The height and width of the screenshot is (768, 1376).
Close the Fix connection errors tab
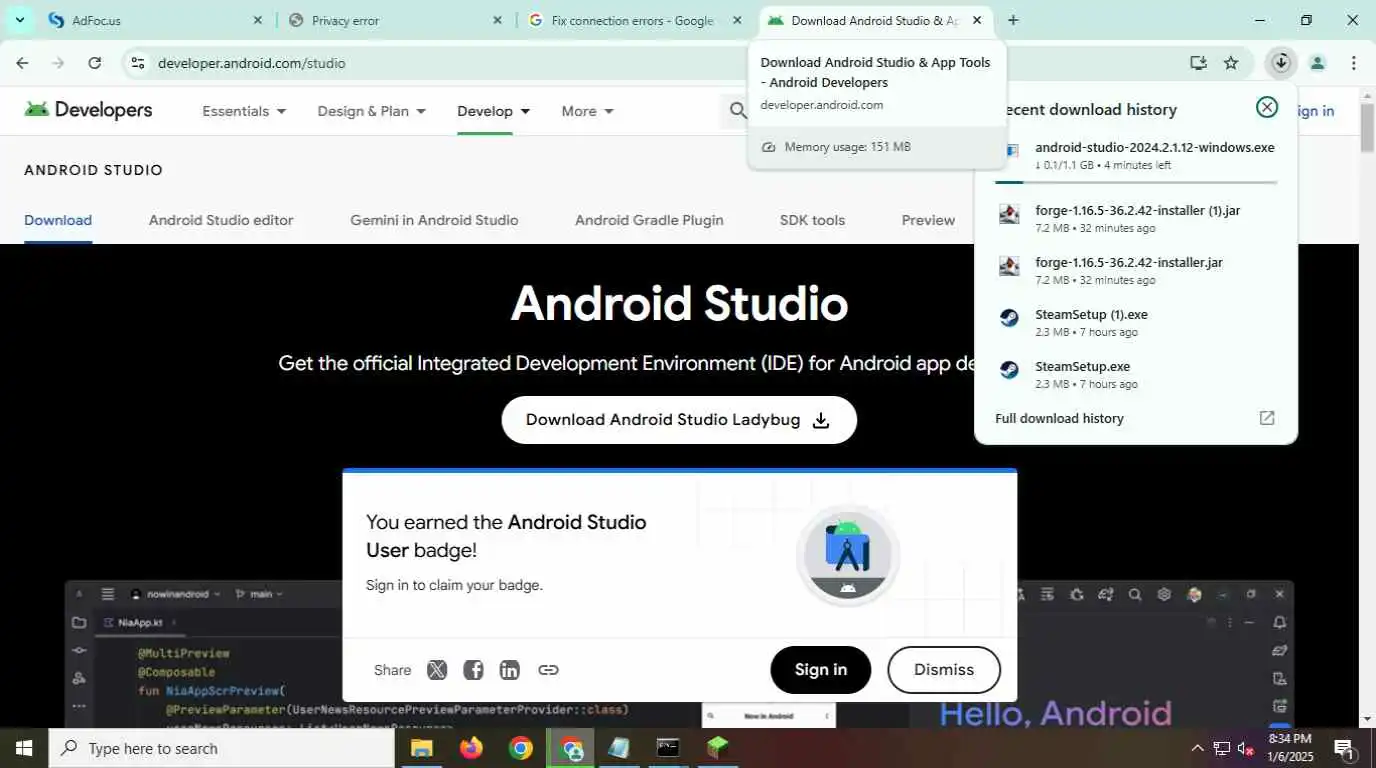click(x=737, y=20)
